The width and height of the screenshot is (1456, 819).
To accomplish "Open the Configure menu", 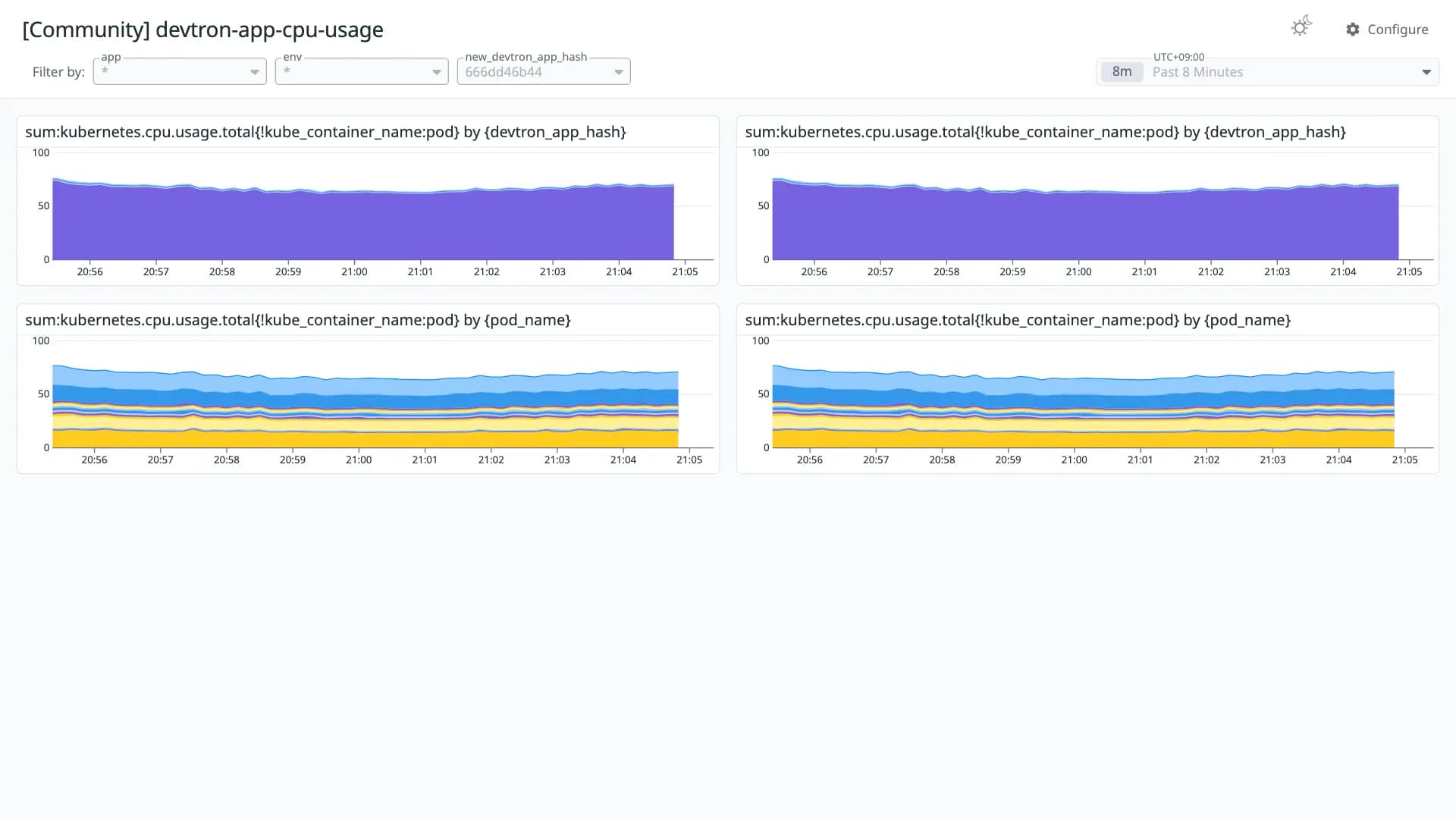I will click(1387, 30).
